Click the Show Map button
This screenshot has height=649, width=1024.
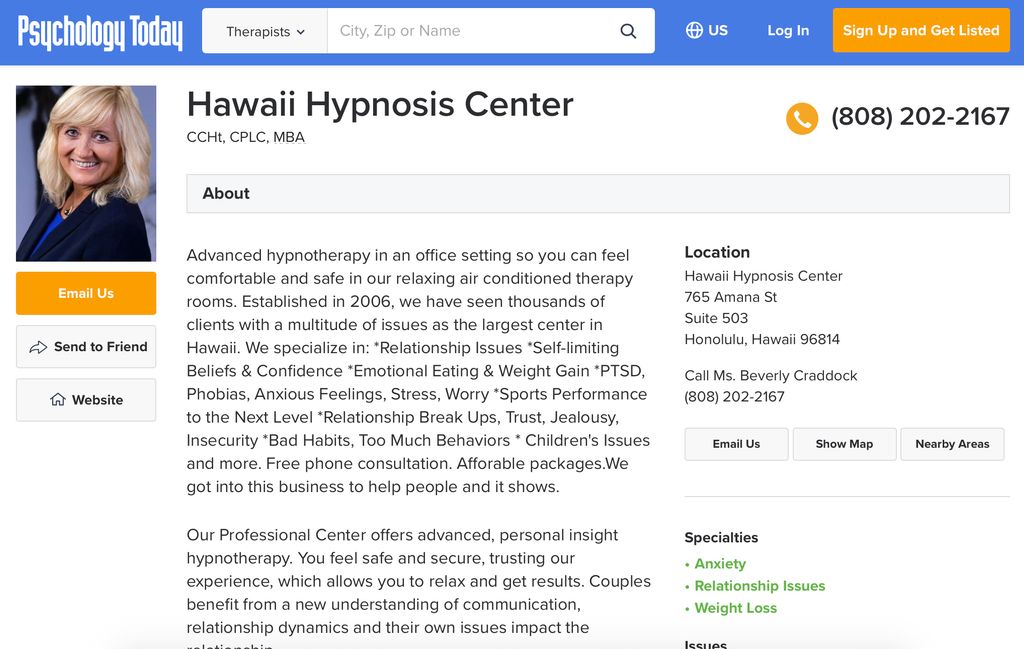tap(844, 444)
